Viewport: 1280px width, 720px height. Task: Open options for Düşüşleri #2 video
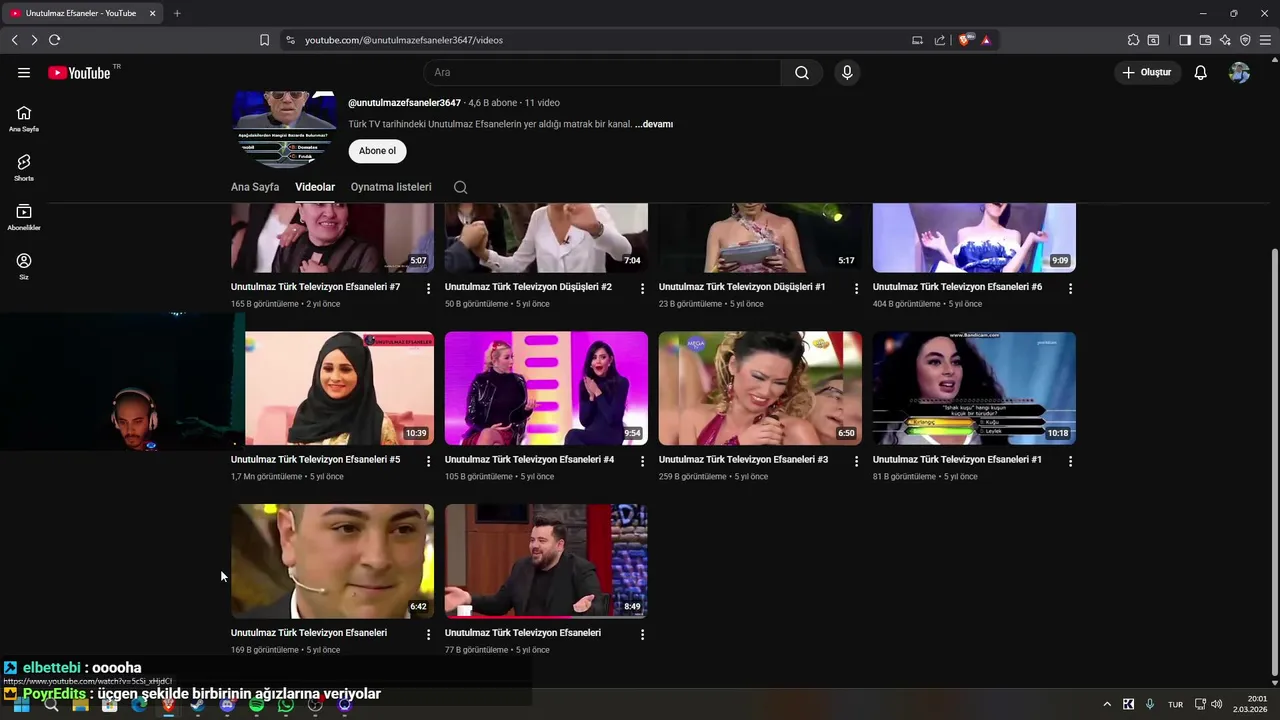(x=642, y=288)
